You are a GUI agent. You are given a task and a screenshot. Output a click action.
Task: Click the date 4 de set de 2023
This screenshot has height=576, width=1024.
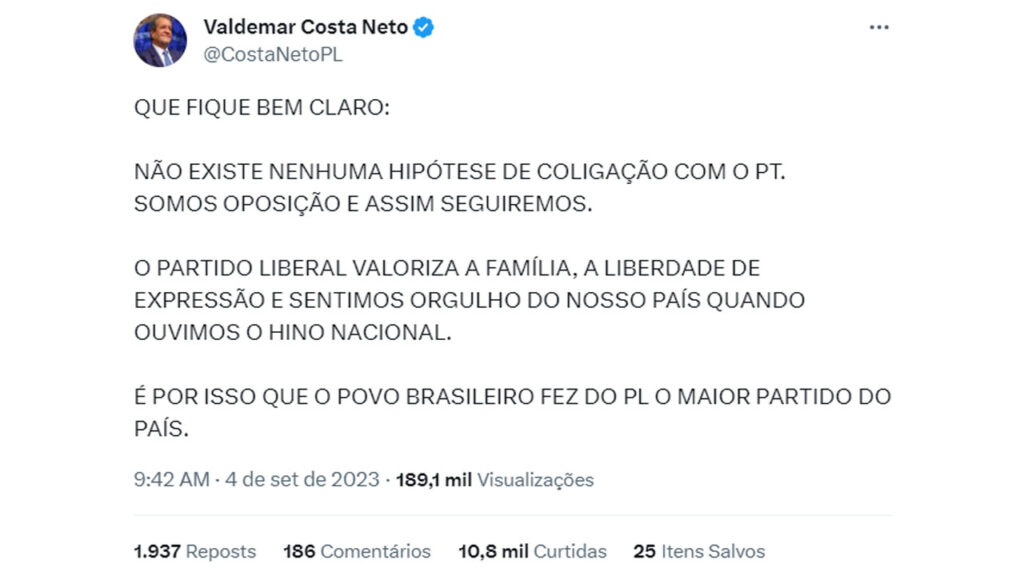click(303, 480)
